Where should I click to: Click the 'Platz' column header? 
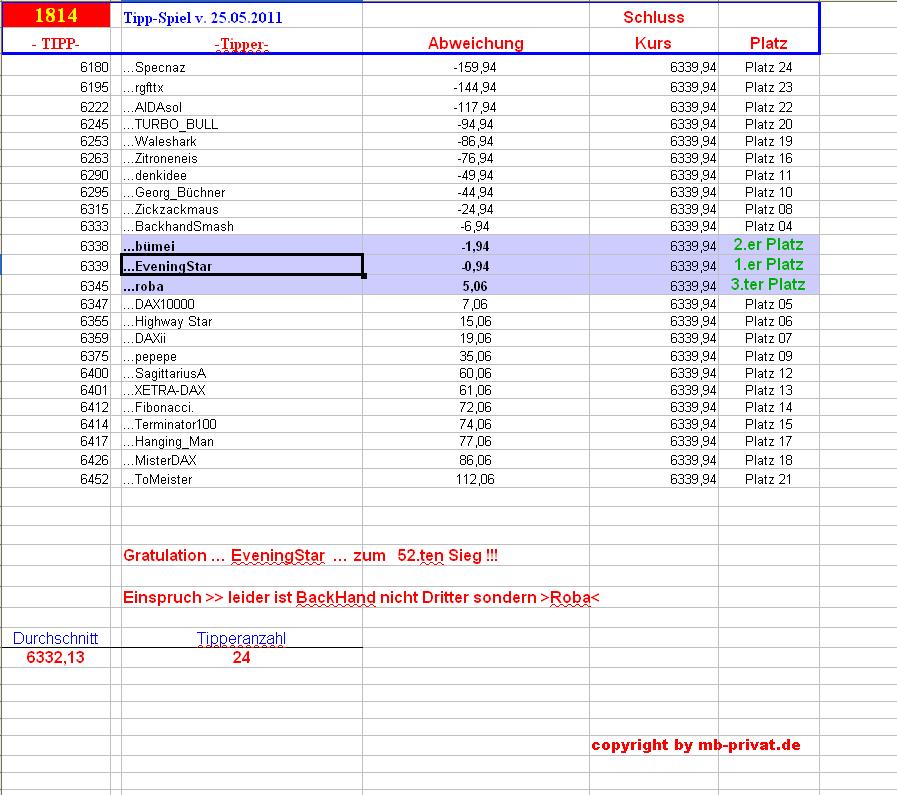click(x=768, y=43)
